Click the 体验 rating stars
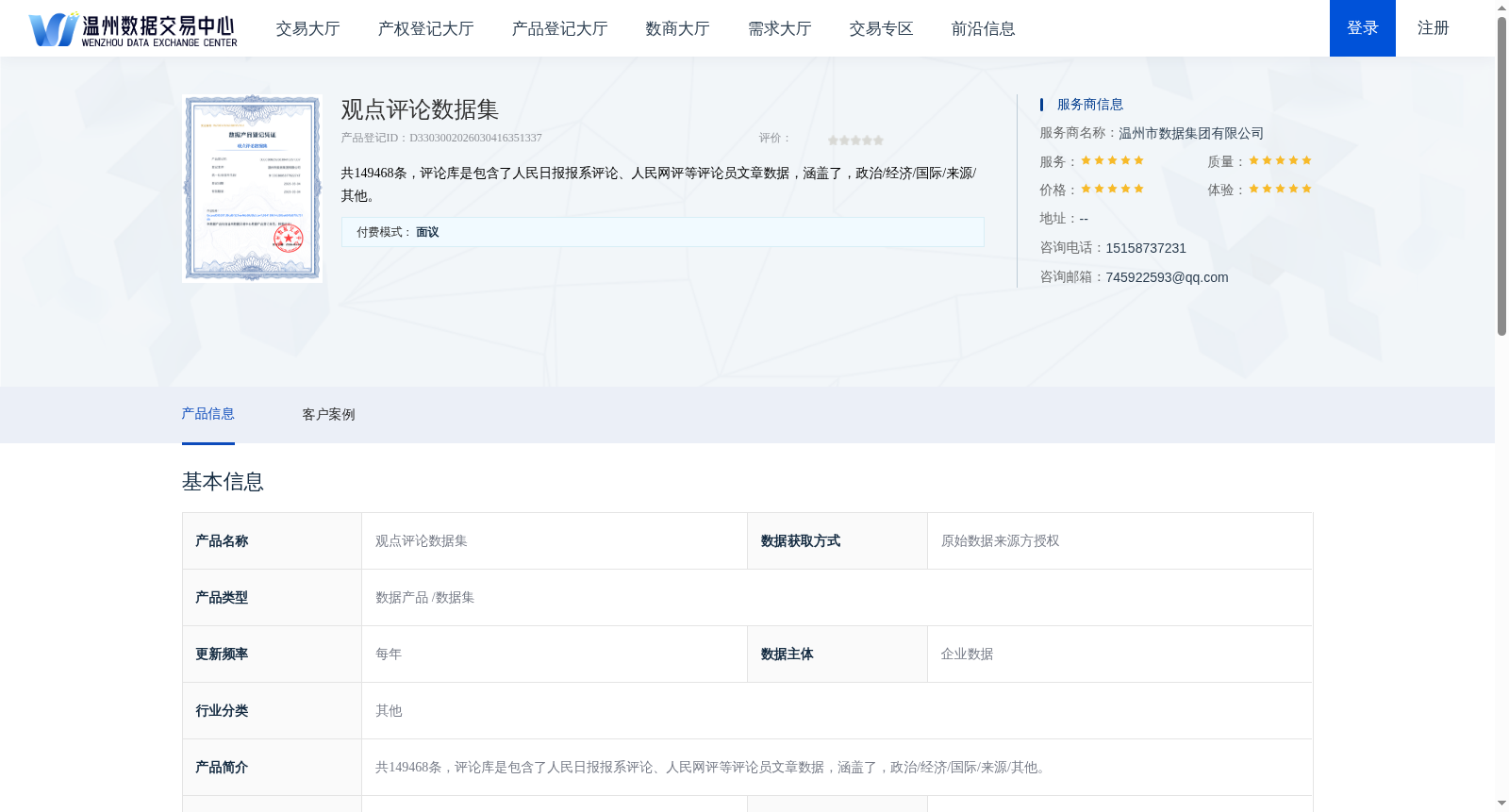The width and height of the screenshot is (1509, 812). pos(1280,189)
